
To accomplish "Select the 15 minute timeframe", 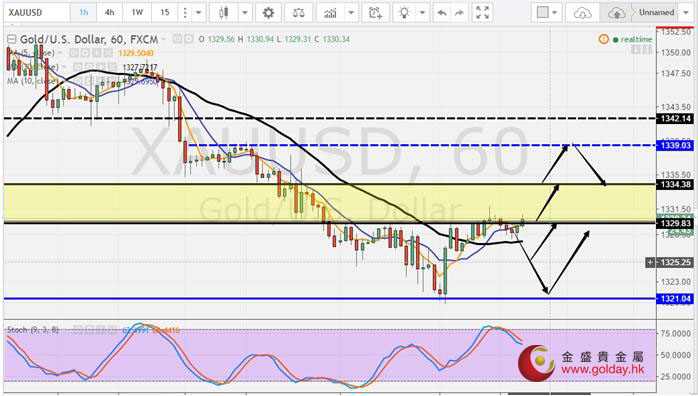I will (x=165, y=12).
